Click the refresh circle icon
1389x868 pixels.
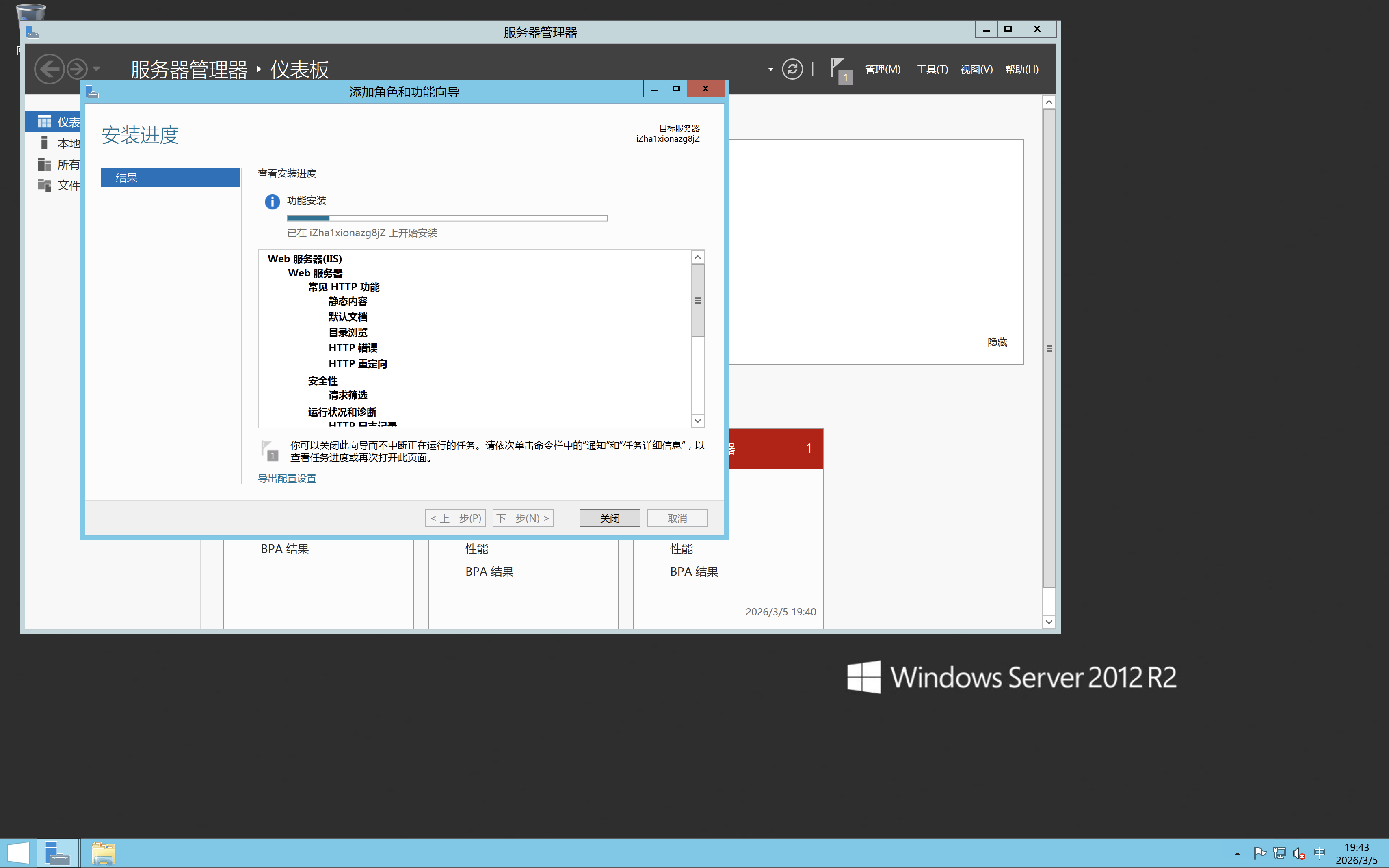792,69
